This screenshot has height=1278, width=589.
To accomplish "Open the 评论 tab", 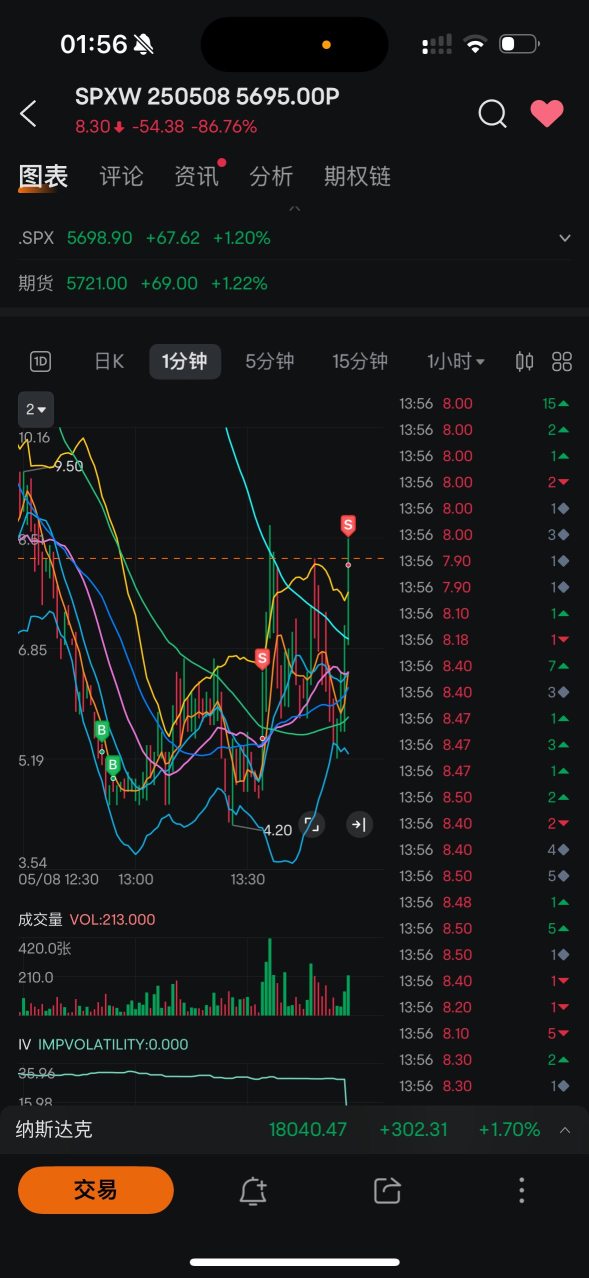I will pos(122,177).
